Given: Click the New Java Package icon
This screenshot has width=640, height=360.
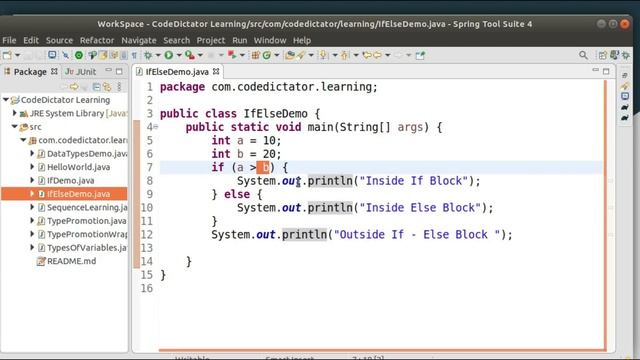Looking at the screenshot, I should point(256,55).
